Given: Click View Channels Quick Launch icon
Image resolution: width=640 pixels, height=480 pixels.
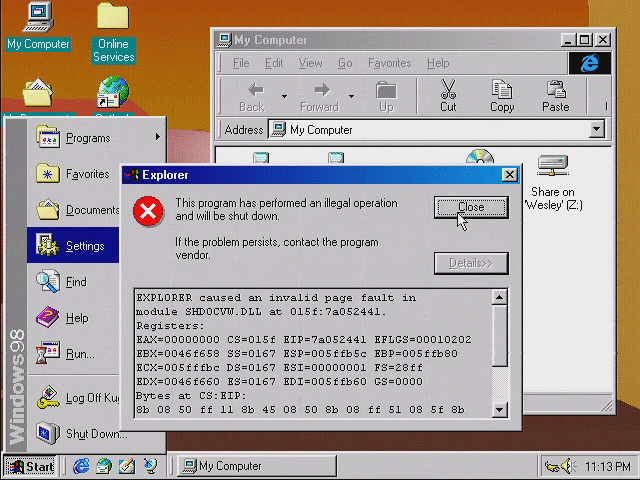Looking at the screenshot, I should (150, 466).
